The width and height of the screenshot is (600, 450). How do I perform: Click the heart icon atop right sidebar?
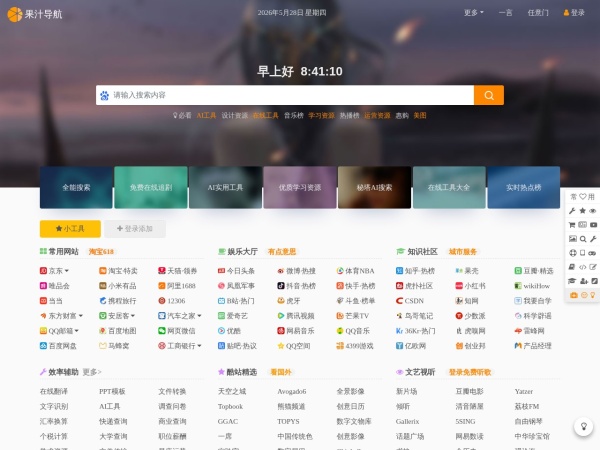[582, 197]
